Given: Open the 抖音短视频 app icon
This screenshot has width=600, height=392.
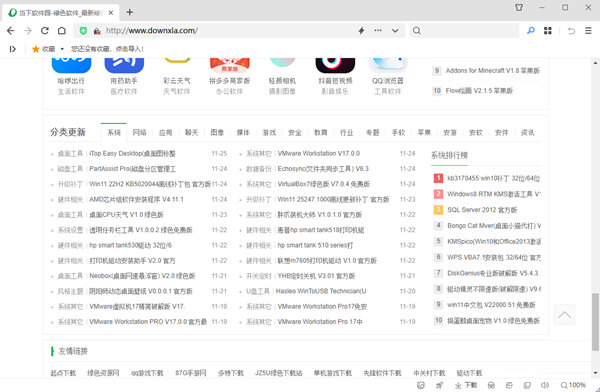Looking at the screenshot, I should 335,66.
